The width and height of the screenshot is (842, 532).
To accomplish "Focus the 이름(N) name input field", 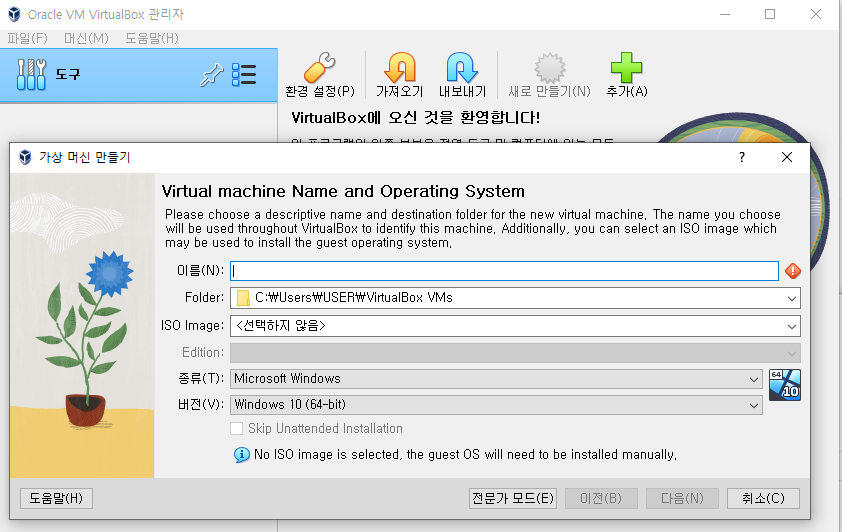I will click(504, 271).
